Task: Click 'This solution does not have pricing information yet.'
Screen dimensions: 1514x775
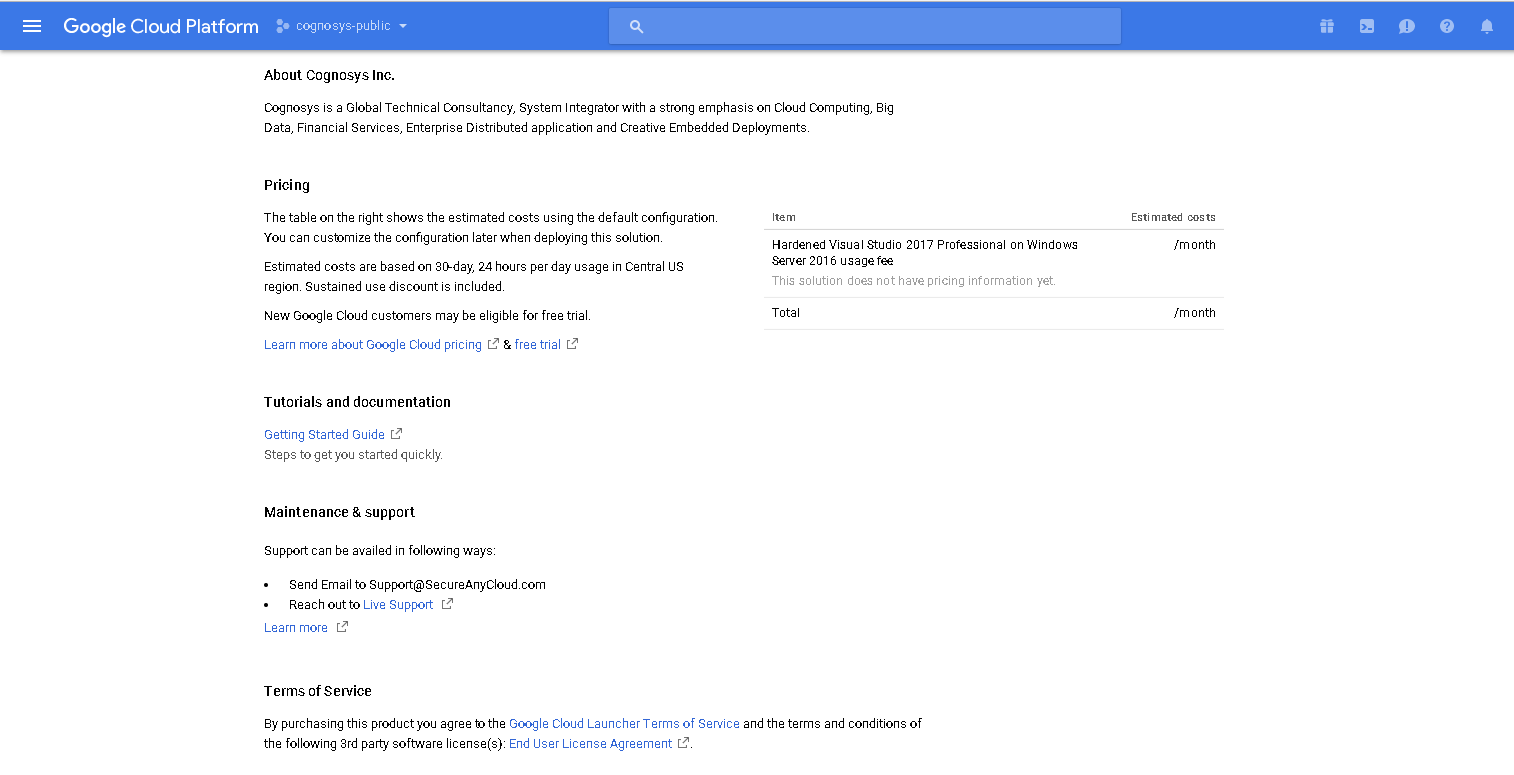Action: (914, 281)
